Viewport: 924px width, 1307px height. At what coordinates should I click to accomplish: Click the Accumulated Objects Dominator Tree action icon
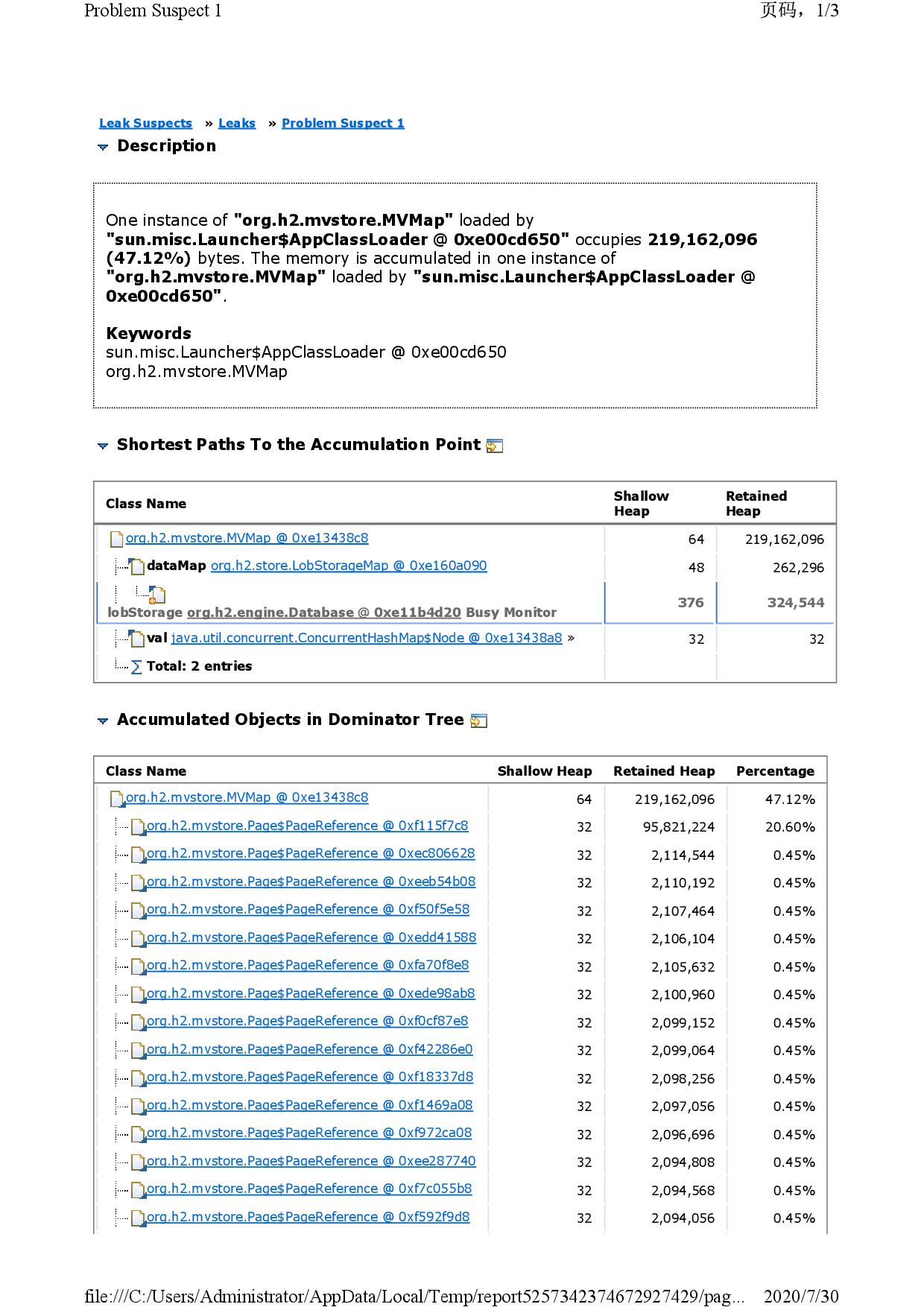click(479, 721)
